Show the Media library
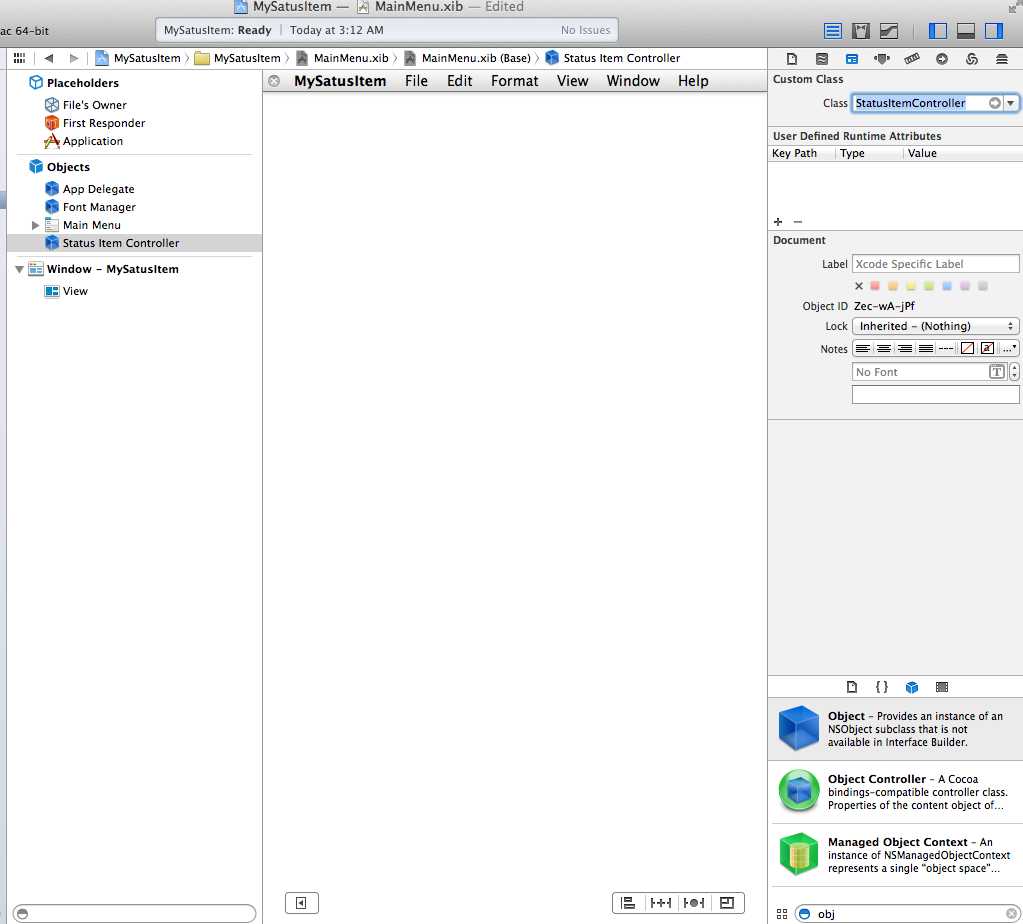The image size is (1023, 924). tap(941, 686)
